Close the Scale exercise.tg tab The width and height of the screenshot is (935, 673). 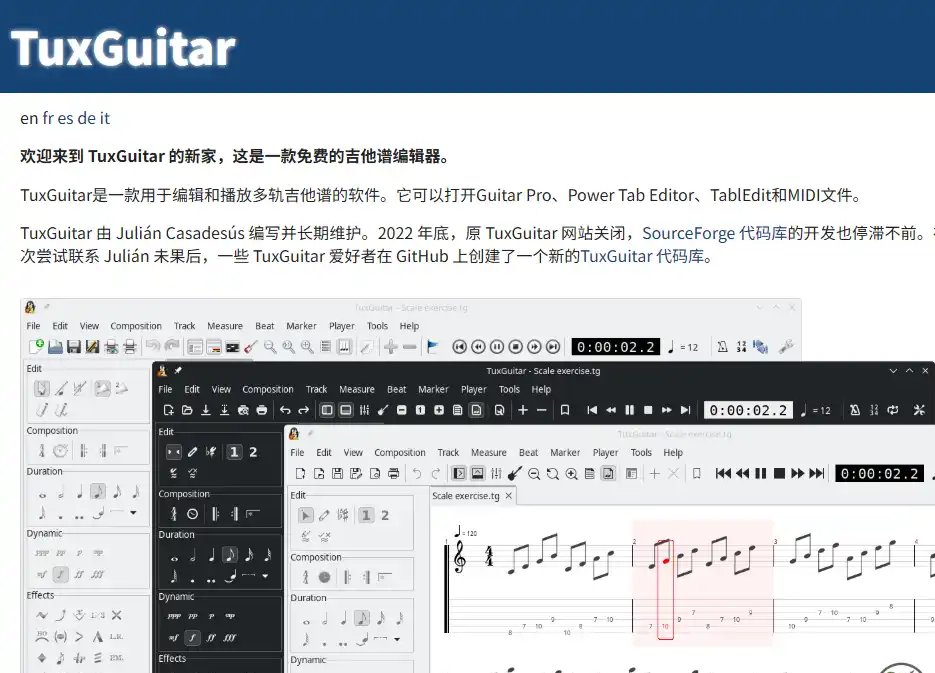509,496
